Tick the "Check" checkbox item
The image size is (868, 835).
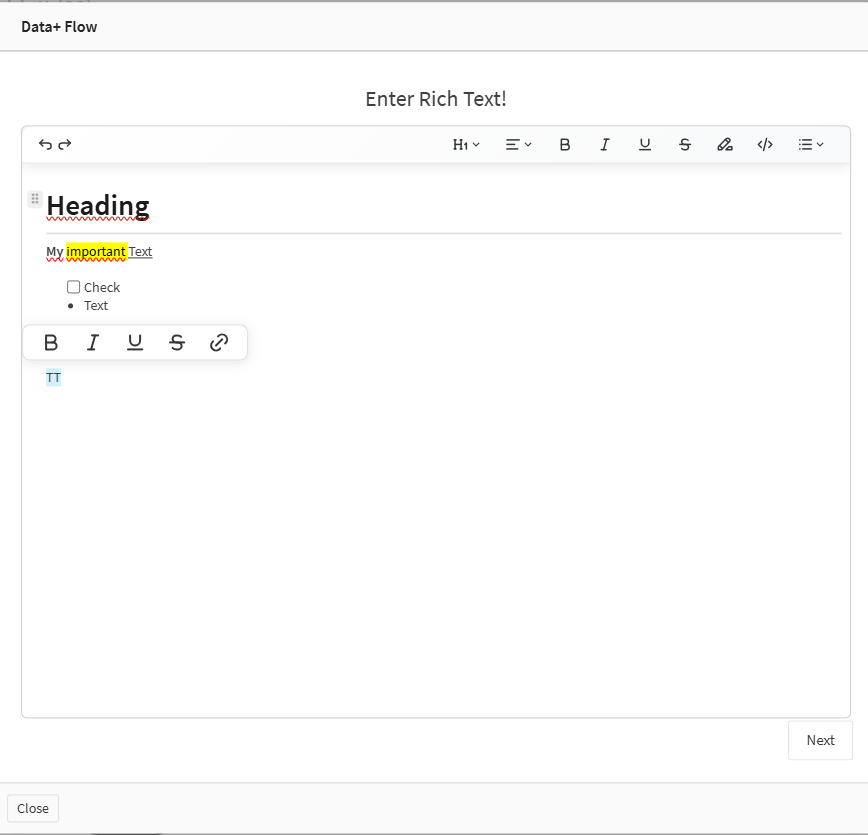tap(74, 287)
